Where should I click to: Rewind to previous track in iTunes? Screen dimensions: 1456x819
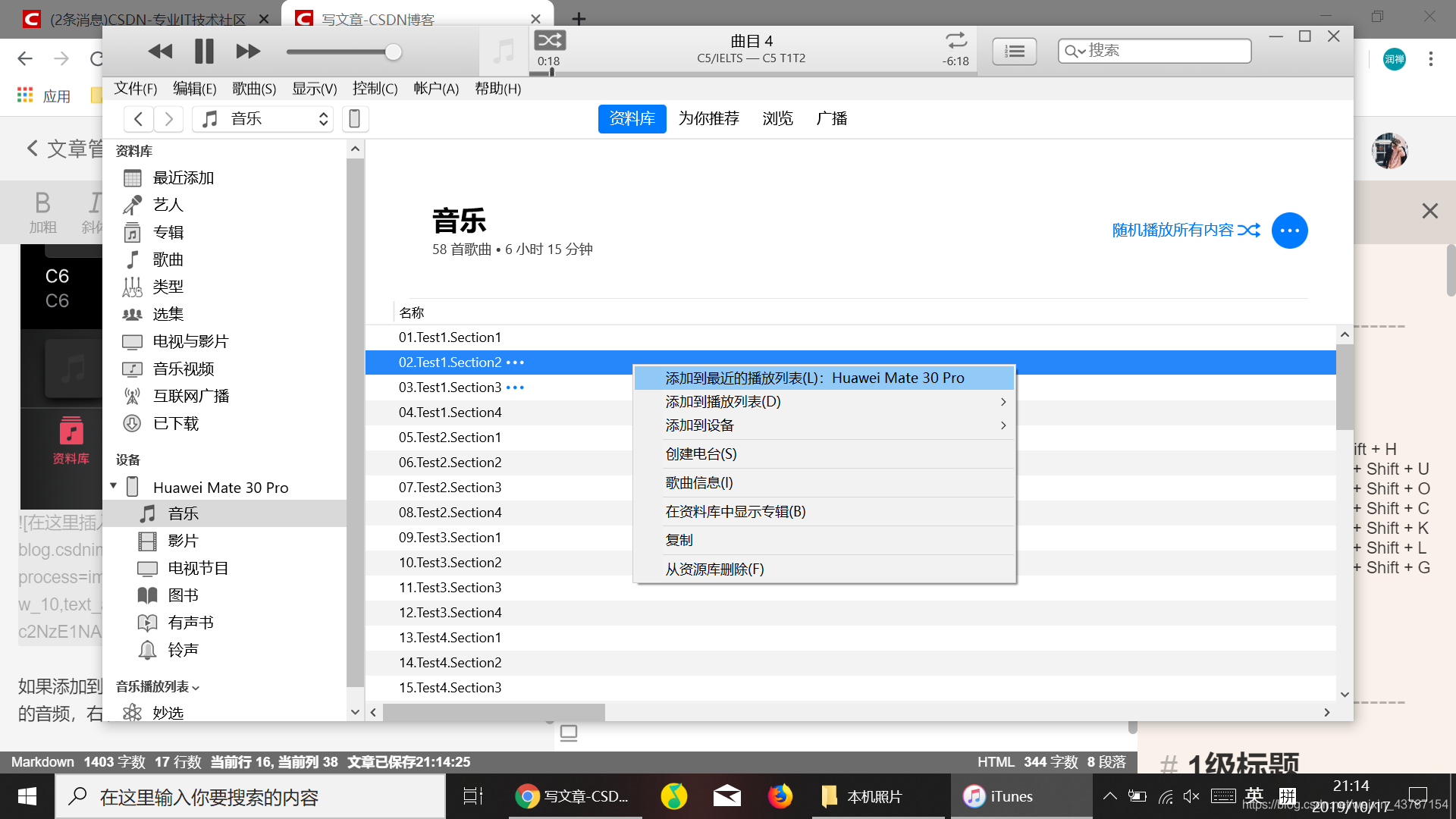(x=160, y=52)
